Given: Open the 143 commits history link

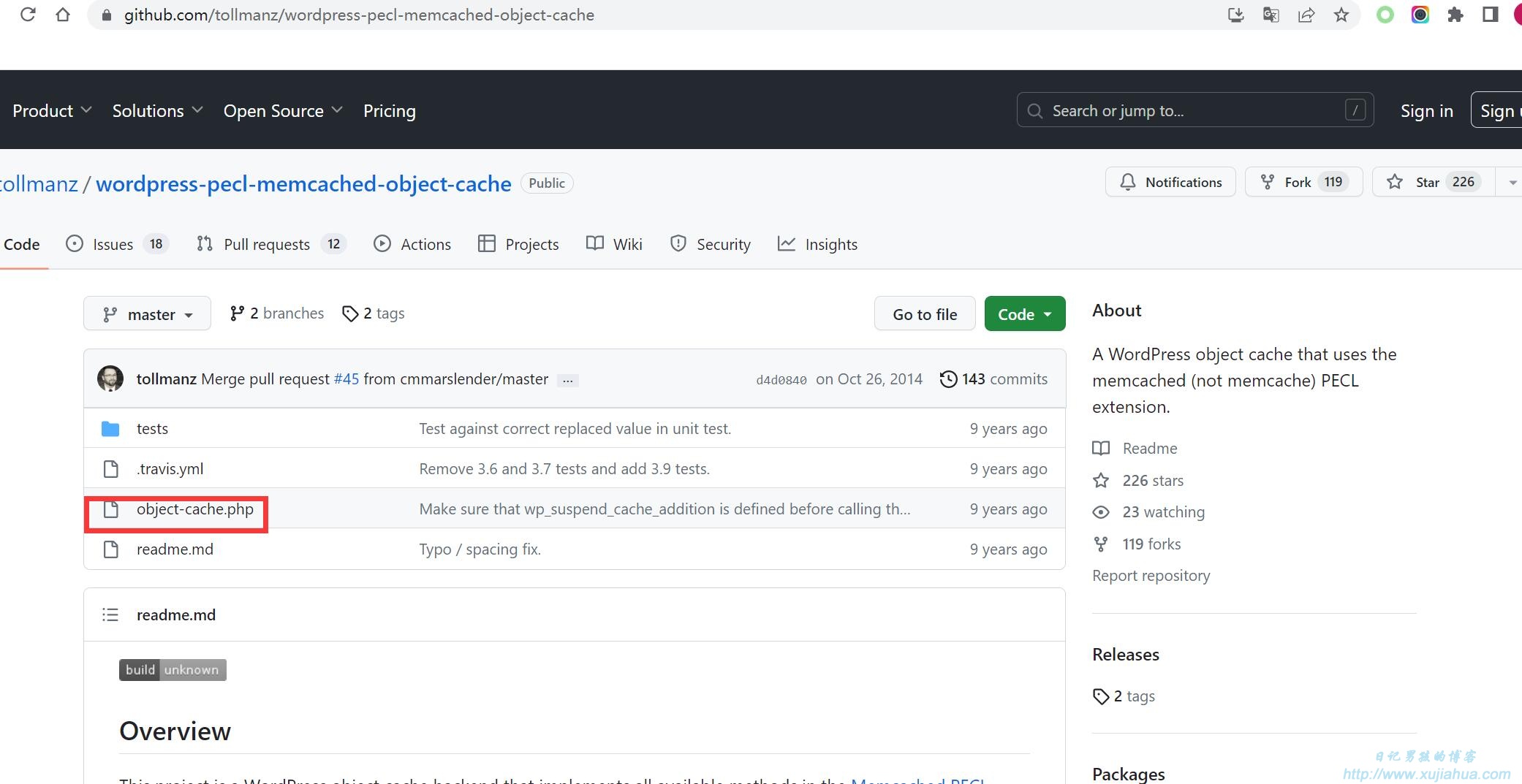Looking at the screenshot, I should click(993, 379).
